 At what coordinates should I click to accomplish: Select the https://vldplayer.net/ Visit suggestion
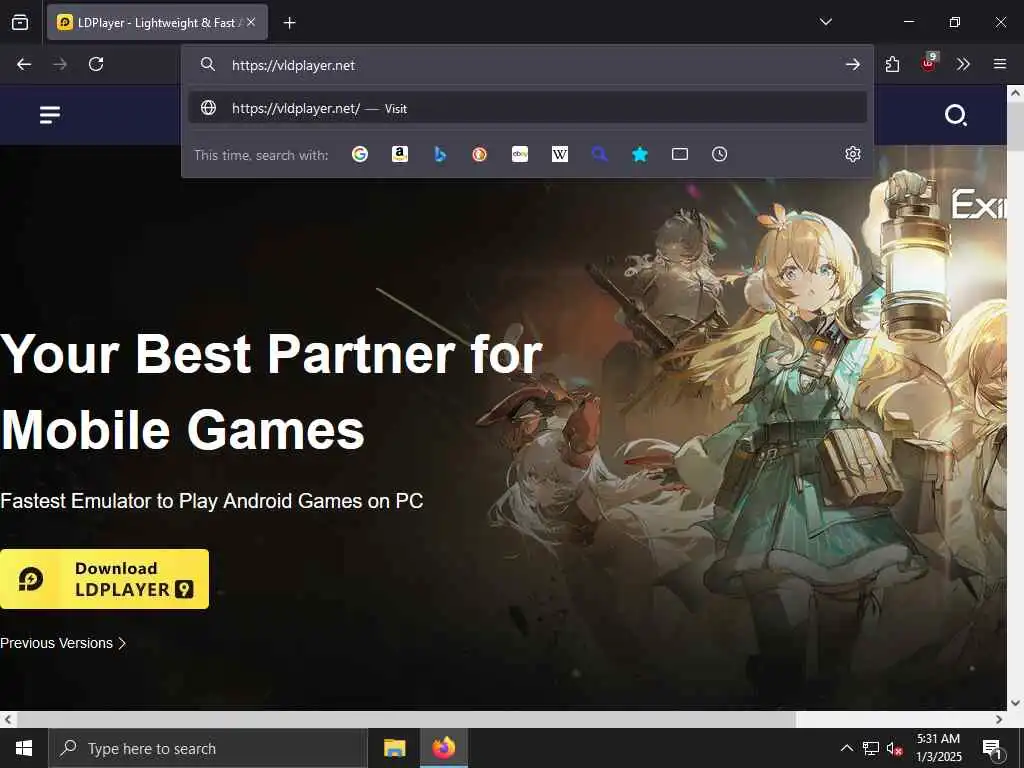click(x=528, y=108)
